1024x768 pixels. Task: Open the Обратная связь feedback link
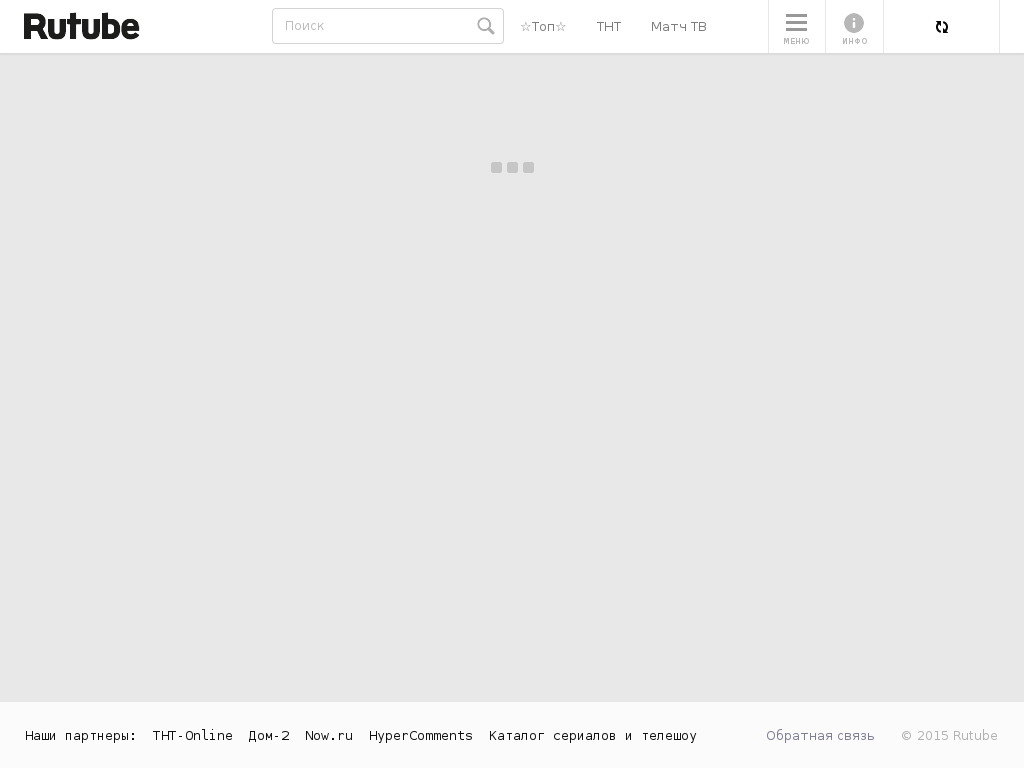coord(820,735)
